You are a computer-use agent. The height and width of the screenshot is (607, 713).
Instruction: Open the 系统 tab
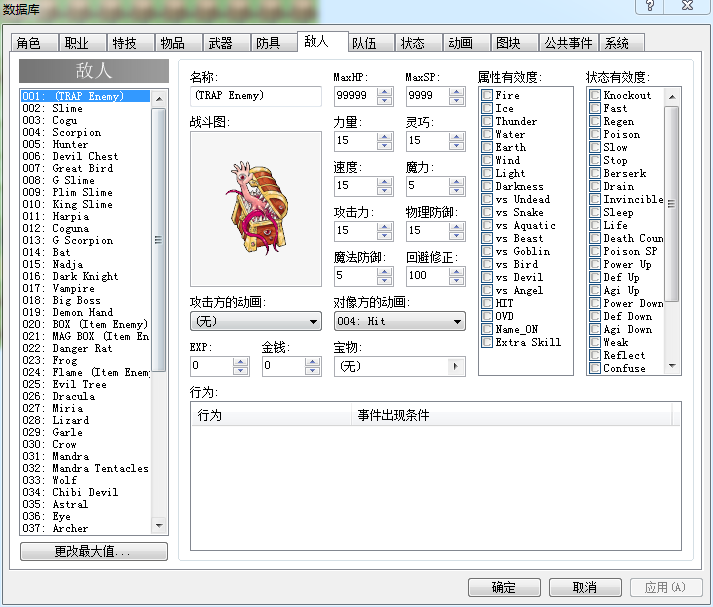(622, 43)
